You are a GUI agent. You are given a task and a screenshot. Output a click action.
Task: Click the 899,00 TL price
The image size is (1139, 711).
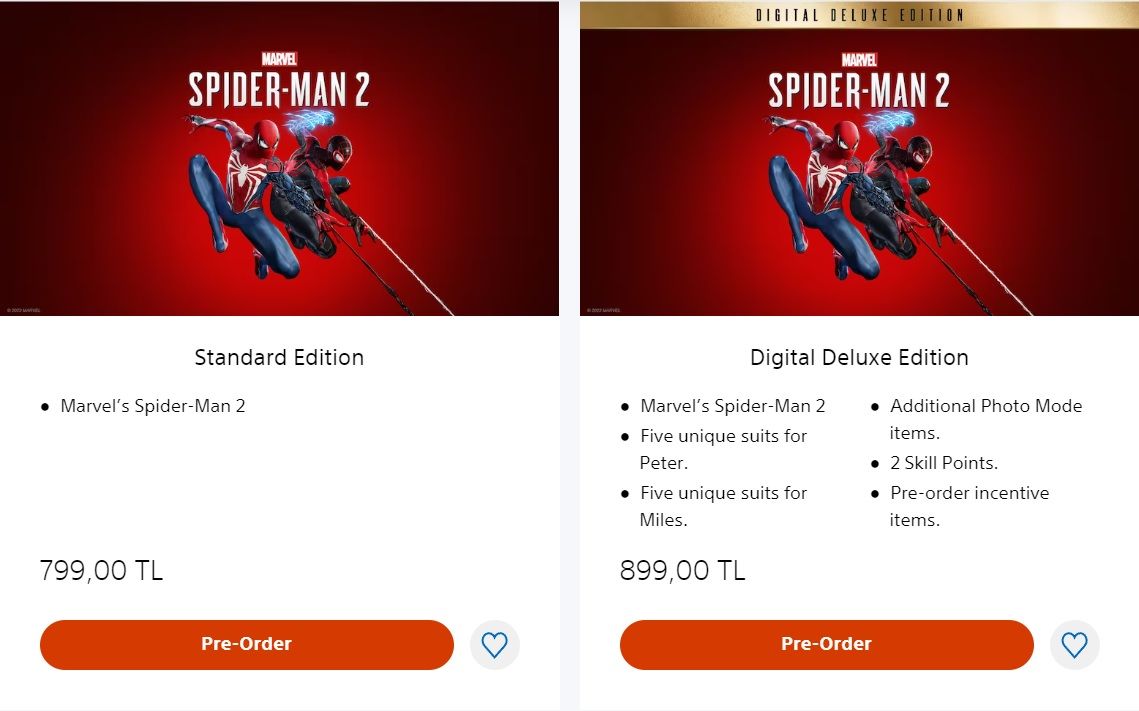pos(682,570)
